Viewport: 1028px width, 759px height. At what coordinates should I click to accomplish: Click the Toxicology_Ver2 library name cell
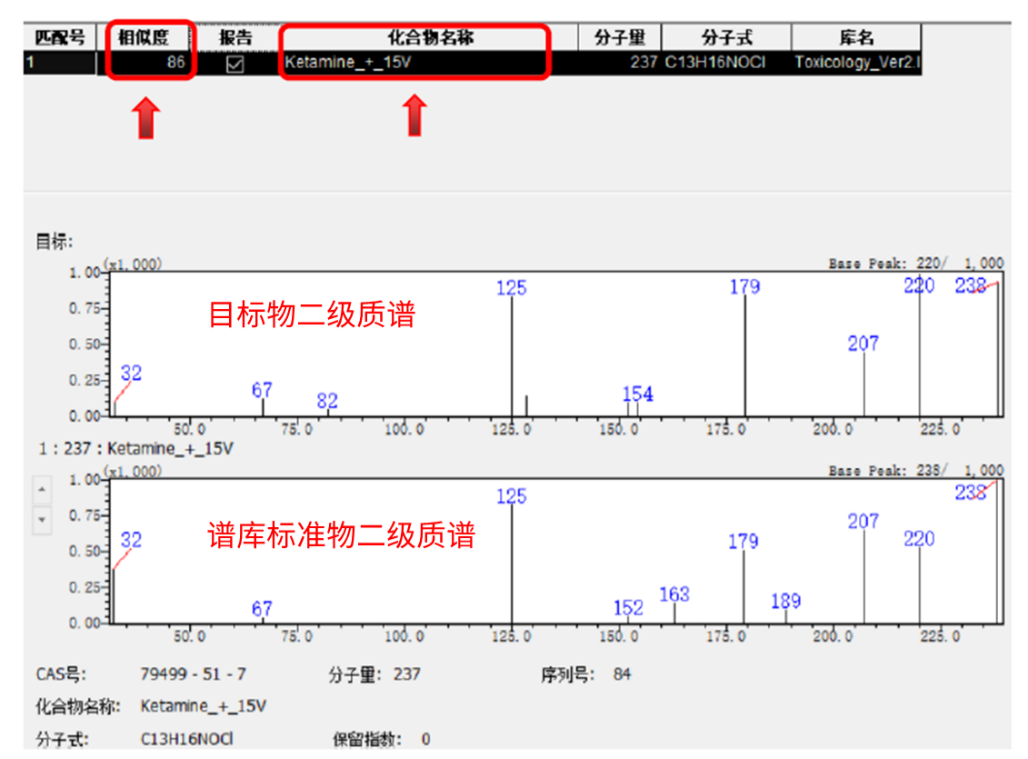pyautogui.click(x=857, y=63)
